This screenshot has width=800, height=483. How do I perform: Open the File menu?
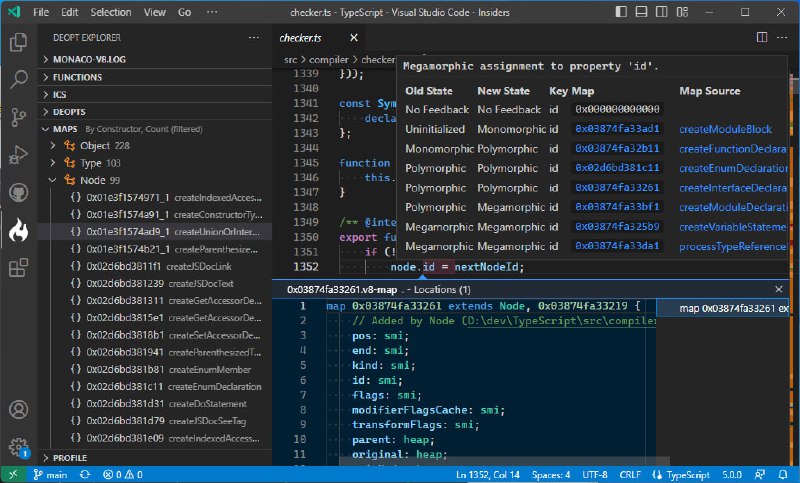41,12
